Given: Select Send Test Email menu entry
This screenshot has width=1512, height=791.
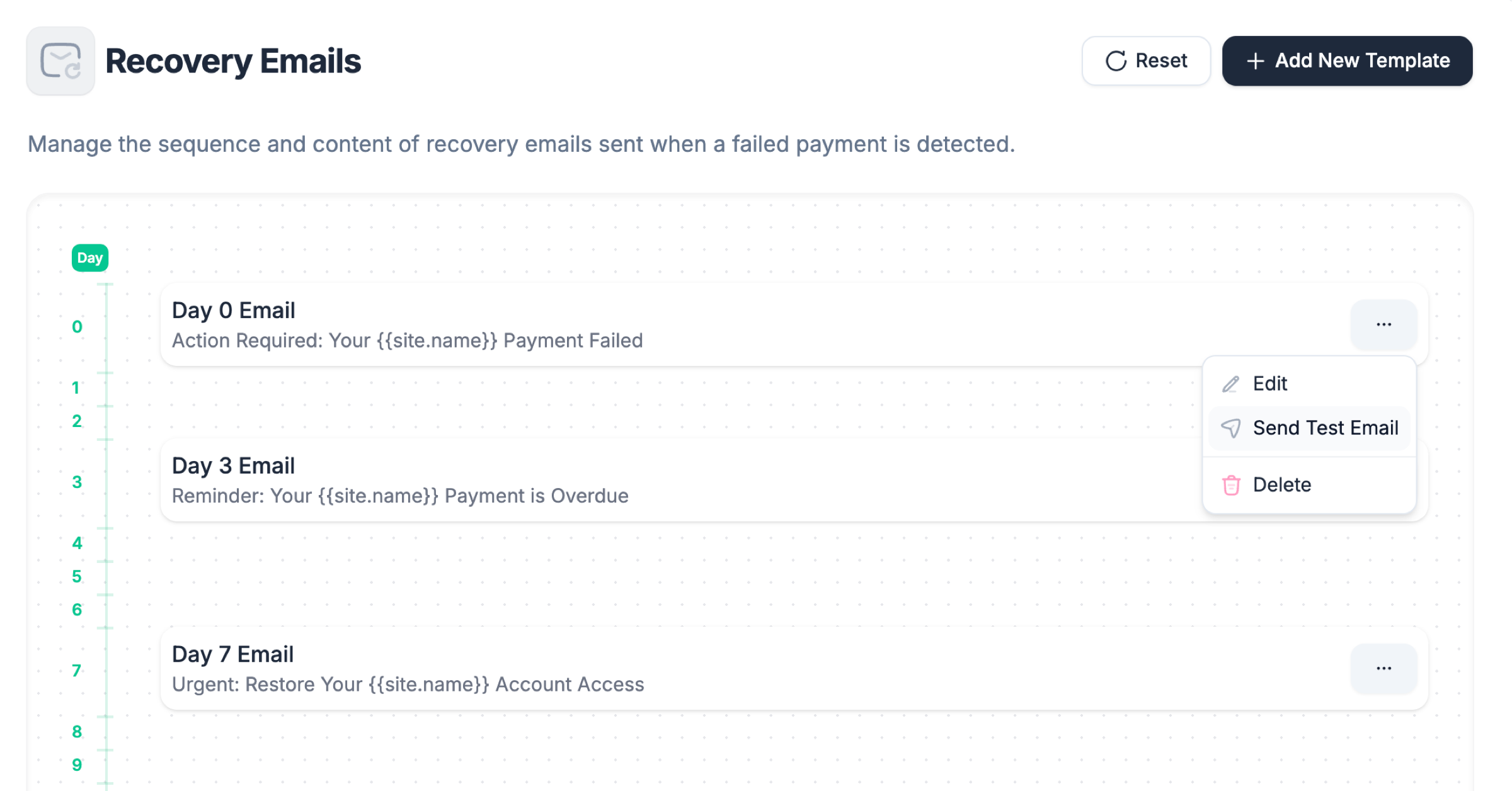Looking at the screenshot, I should pyautogui.click(x=1309, y=428).
